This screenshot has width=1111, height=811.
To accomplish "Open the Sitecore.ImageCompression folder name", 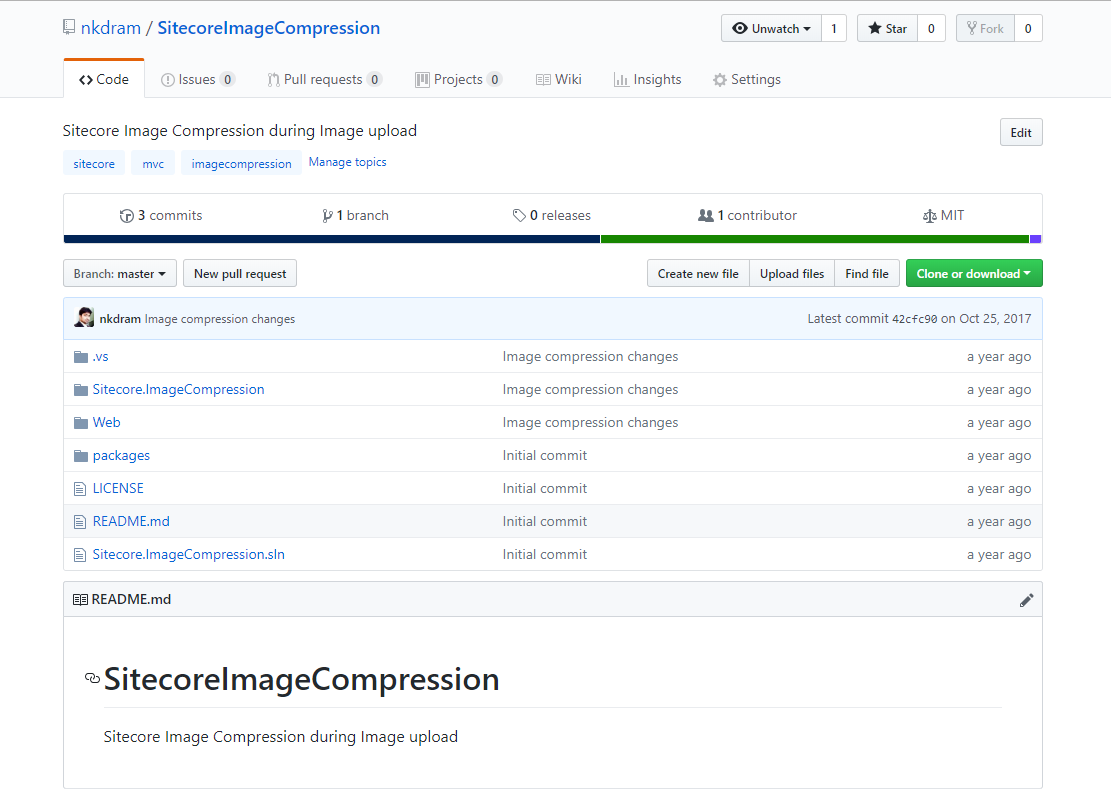I will [179, 390].
